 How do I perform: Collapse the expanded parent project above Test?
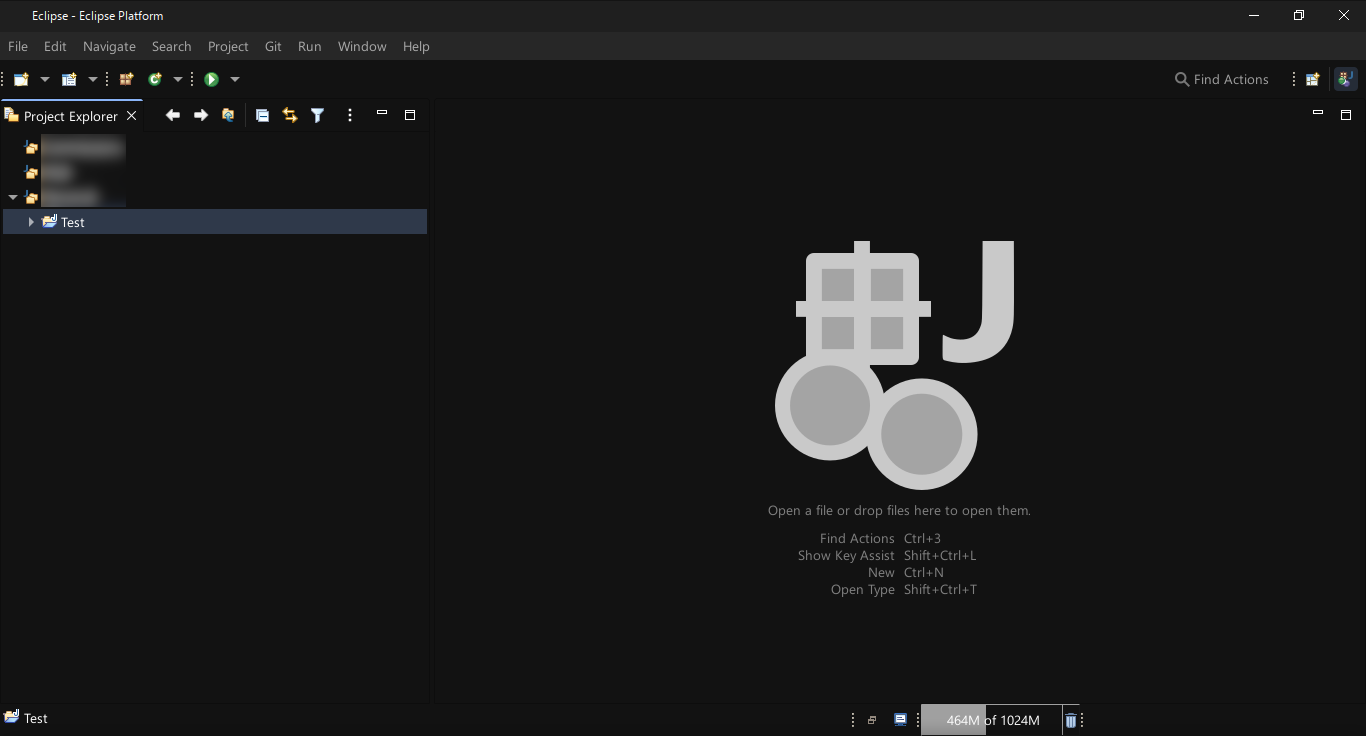coord(13,198)
